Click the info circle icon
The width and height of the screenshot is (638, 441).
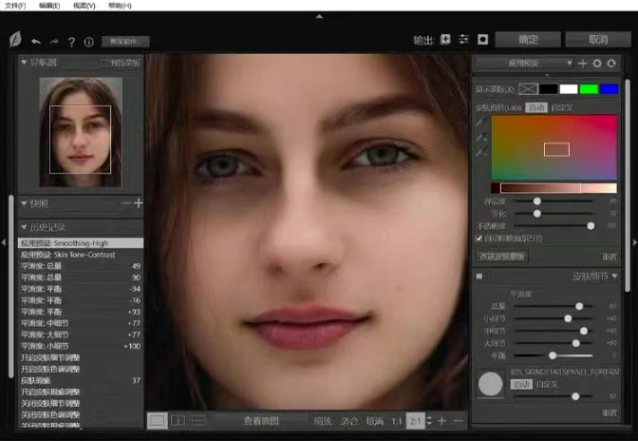point(88,42)
